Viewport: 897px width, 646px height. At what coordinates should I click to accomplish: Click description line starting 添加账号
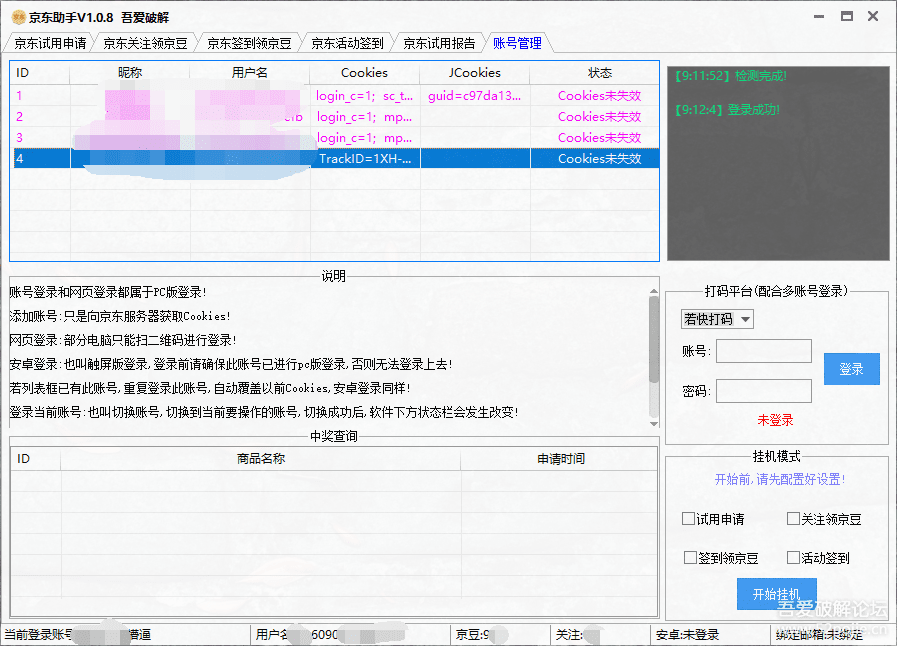click(x=120, y=316)
